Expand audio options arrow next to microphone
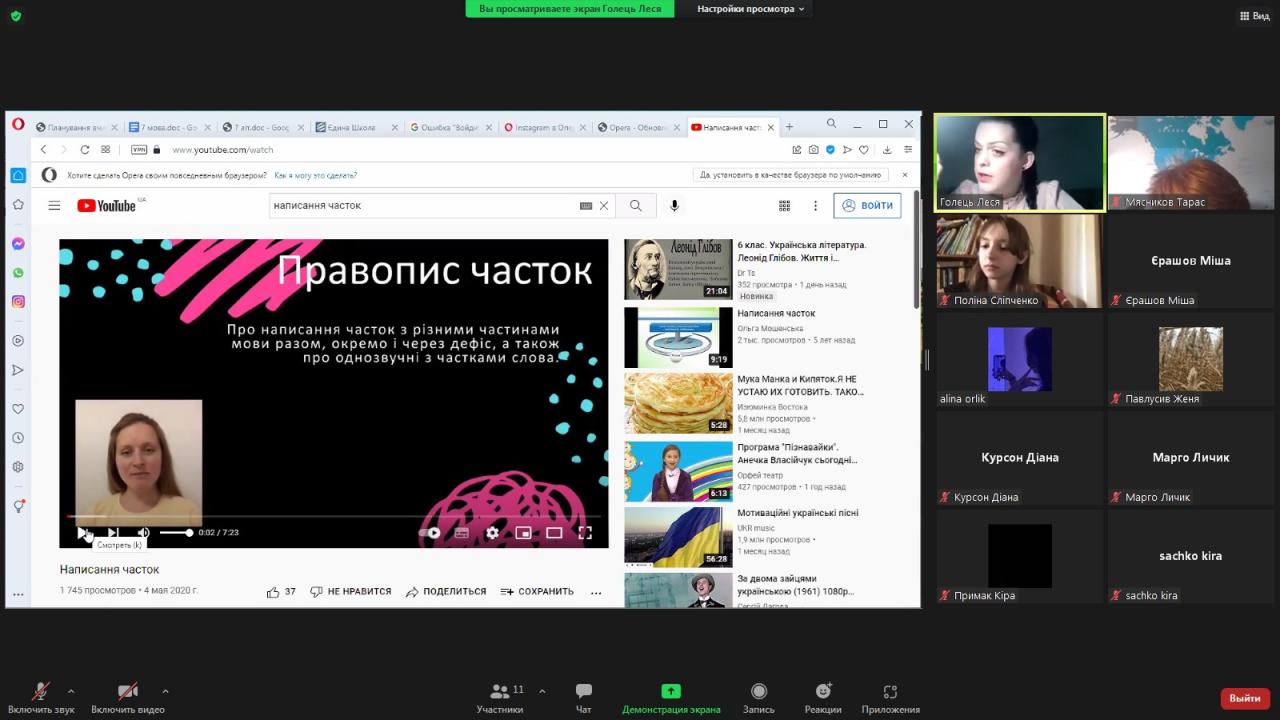 point(71,691)
